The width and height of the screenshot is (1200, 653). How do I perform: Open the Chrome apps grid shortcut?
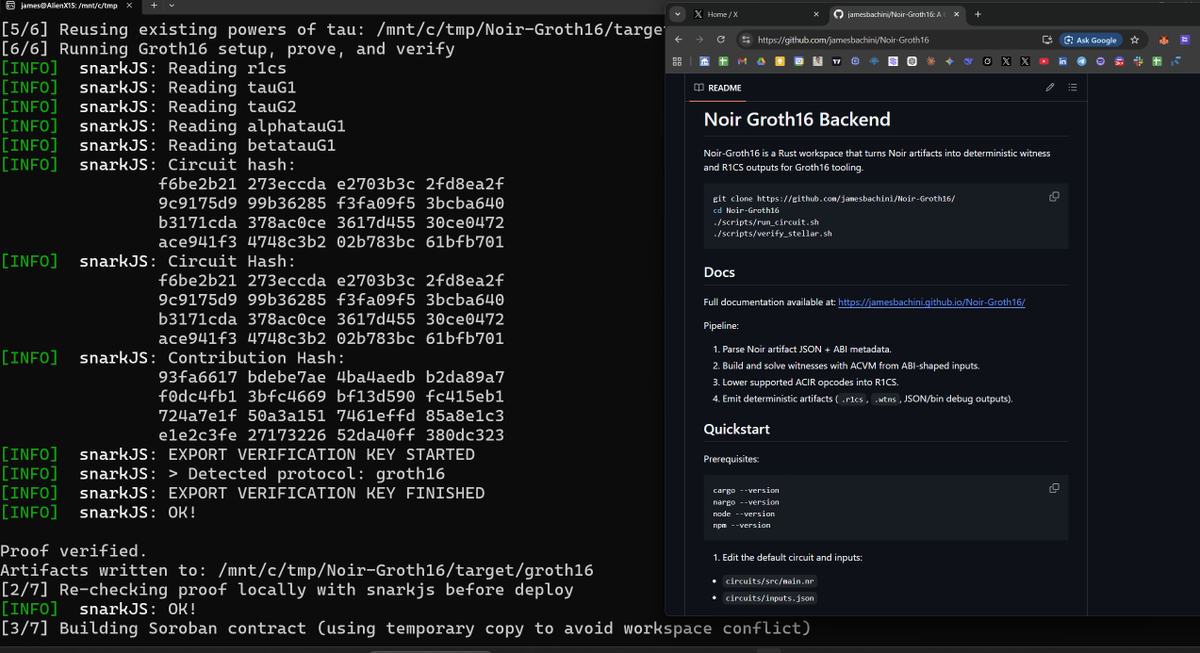677,61
